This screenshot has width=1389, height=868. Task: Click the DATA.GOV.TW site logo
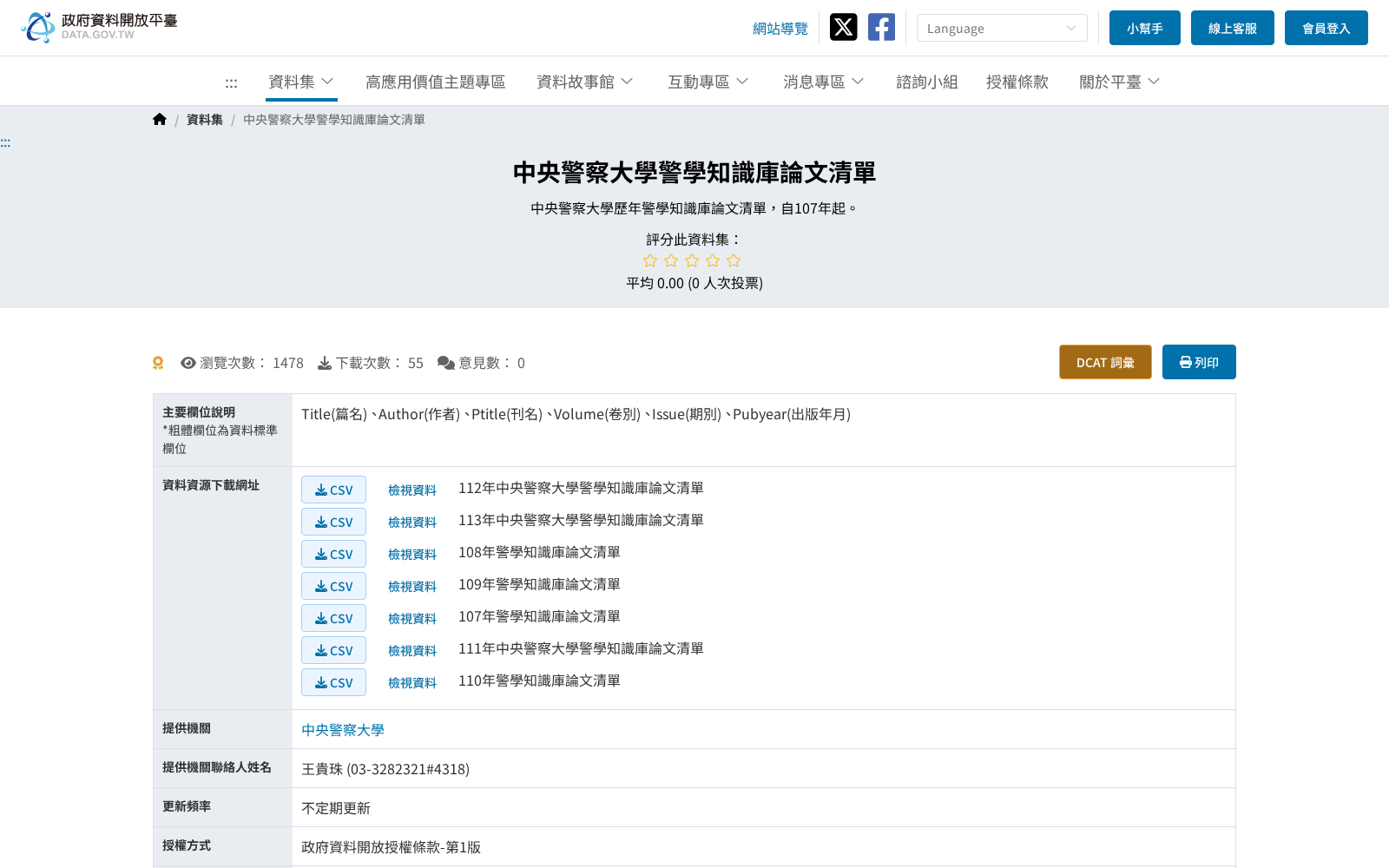99,27
